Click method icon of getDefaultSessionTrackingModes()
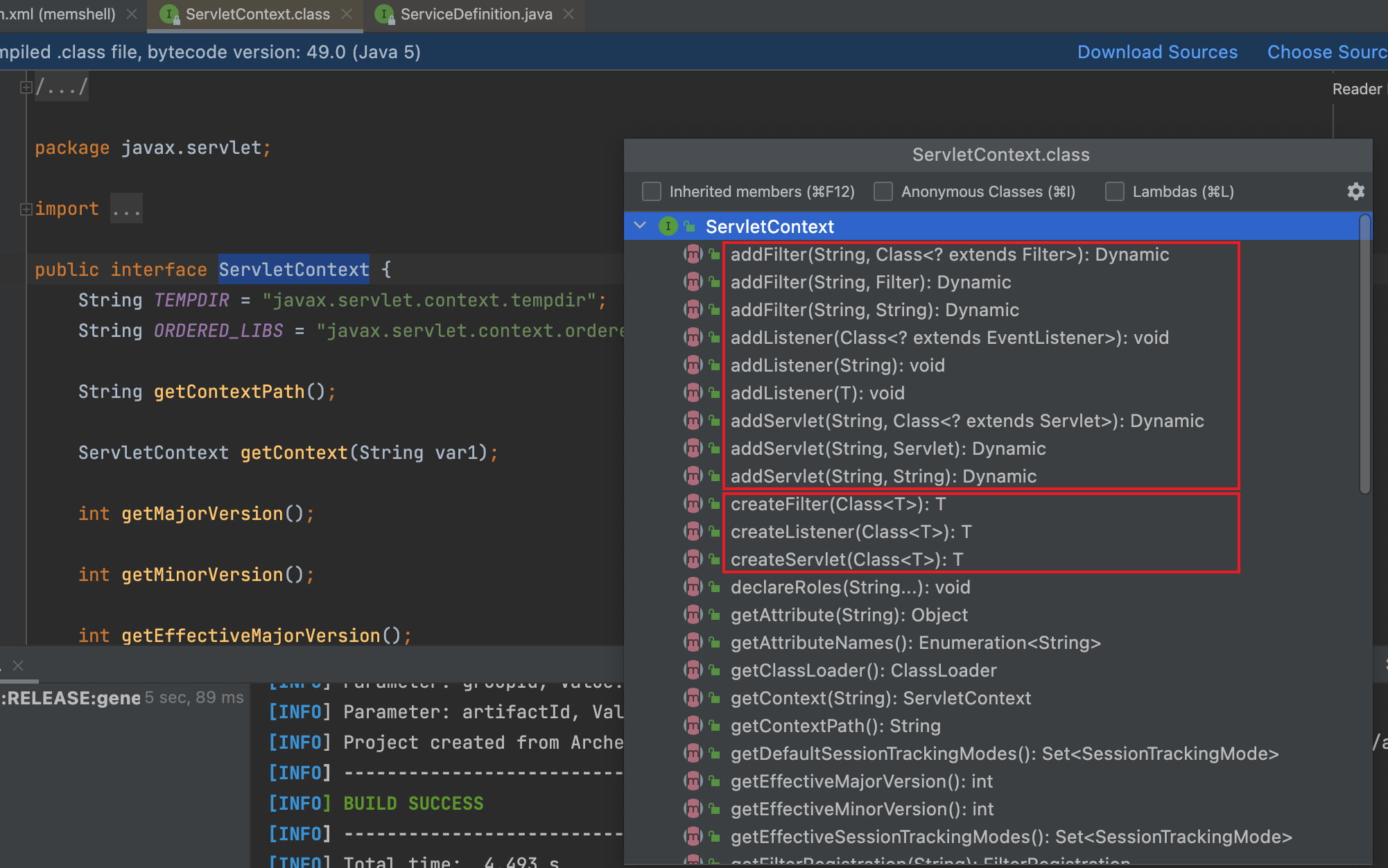 coord(693,754)
